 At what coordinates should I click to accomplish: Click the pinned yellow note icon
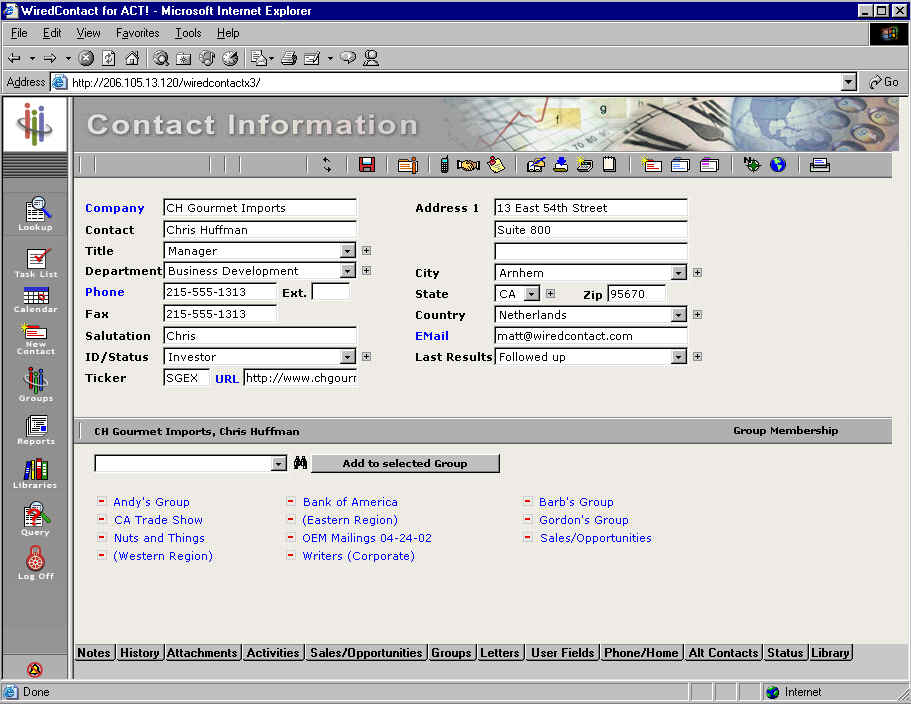click(x=496, y=165)
